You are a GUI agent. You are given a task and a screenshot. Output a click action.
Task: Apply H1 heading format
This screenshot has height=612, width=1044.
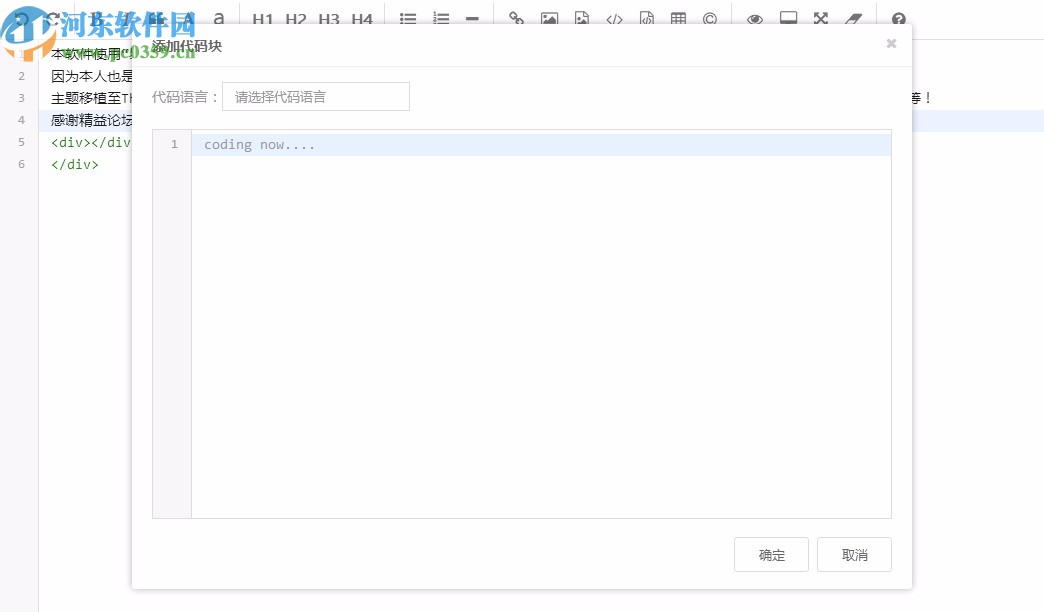pyautogui.click(x=263, y=19)
